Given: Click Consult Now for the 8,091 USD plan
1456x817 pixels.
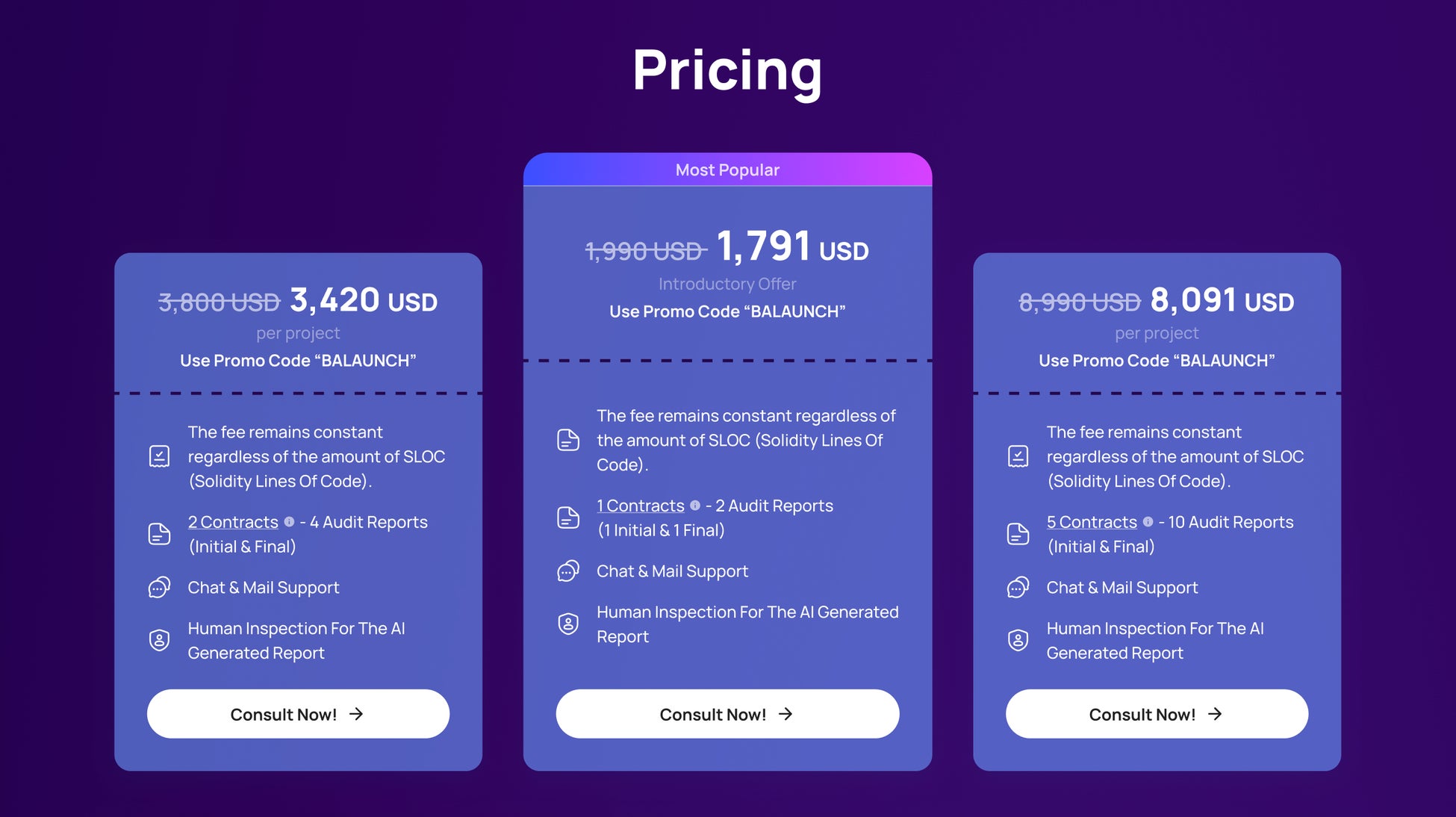Looking at the screenshot, I should click(x=1157, y=714).
